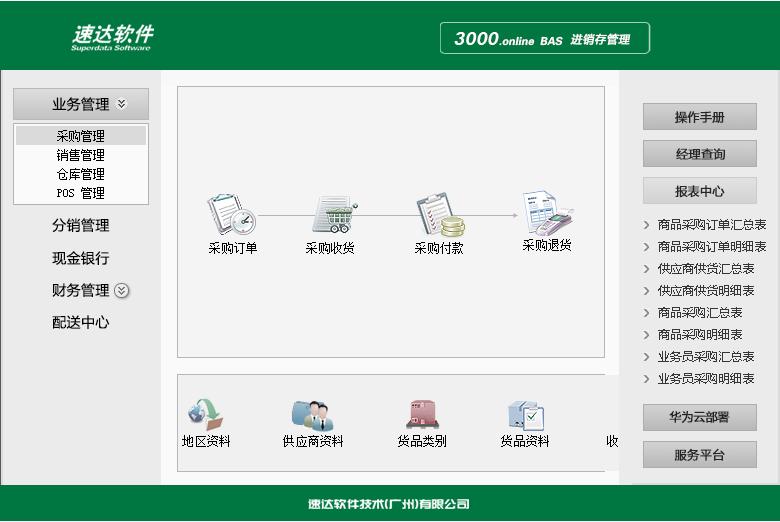Click the 速达软件技术(广州)有限公司 footer text

(389, 504)
